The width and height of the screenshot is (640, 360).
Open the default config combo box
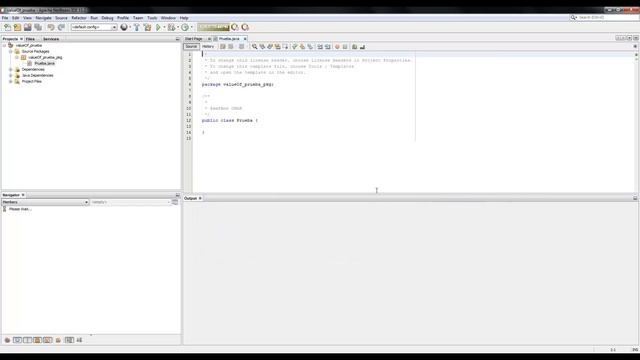[x=94, y=27]
